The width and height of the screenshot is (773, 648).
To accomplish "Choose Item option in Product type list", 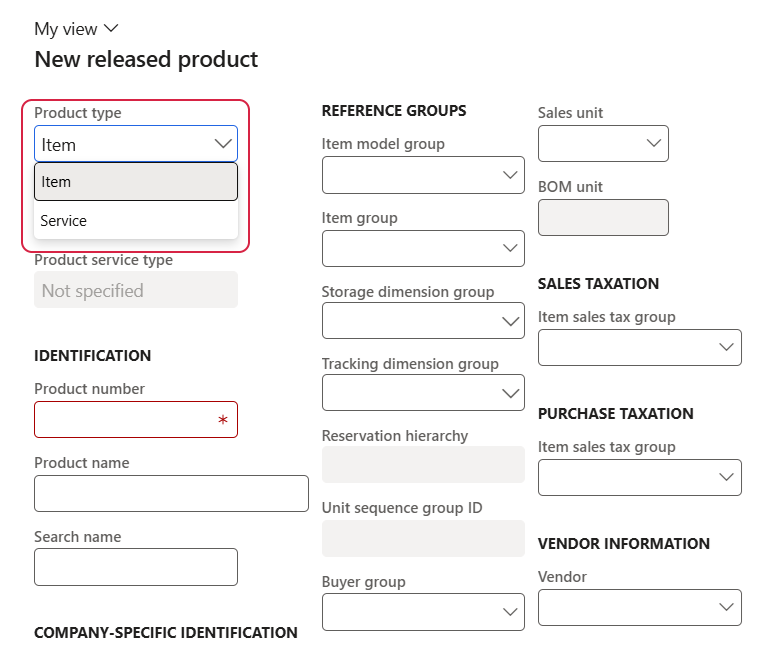I will 136,182.
